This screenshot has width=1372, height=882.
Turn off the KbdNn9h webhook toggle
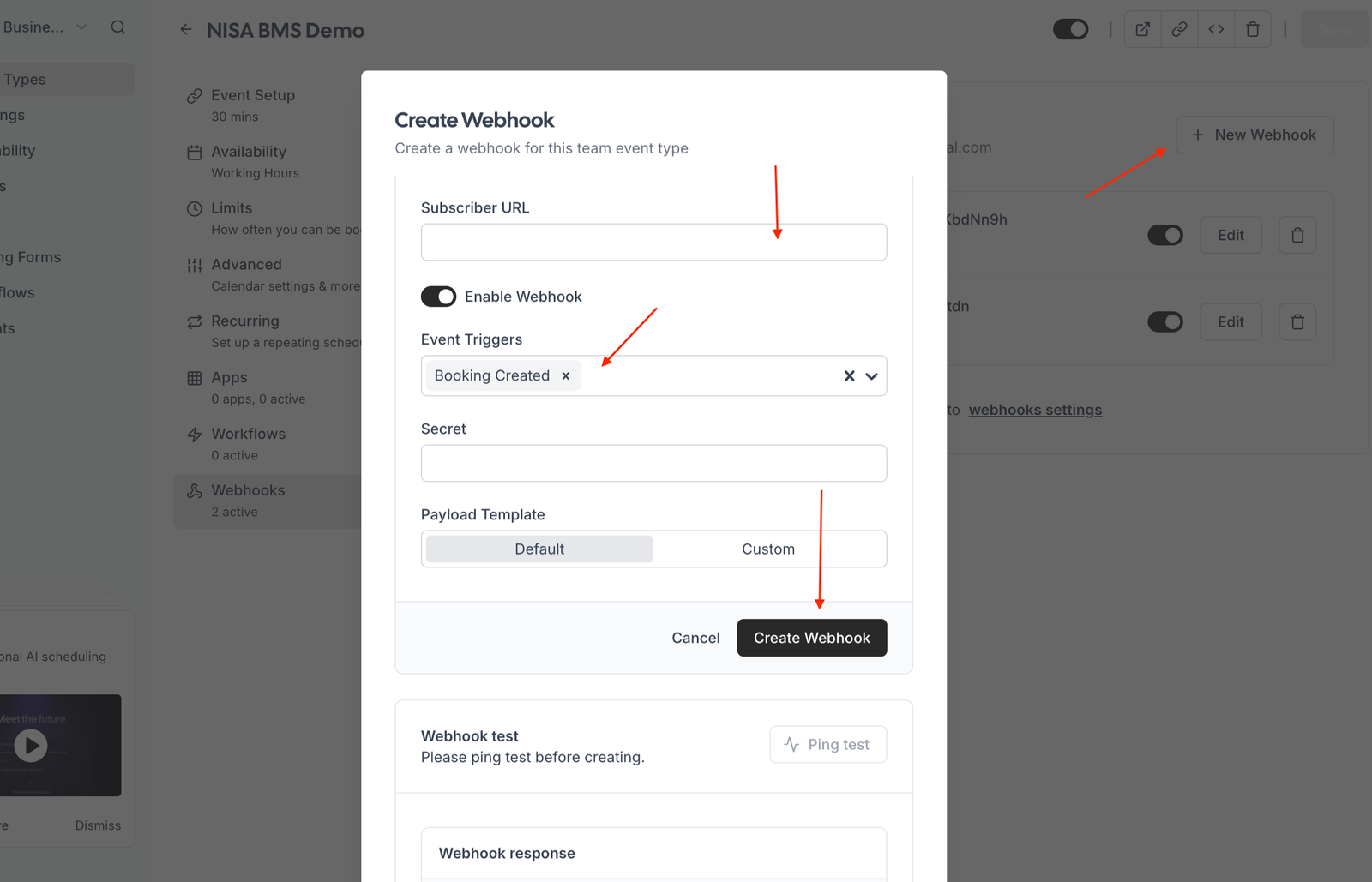point(1165,235)
